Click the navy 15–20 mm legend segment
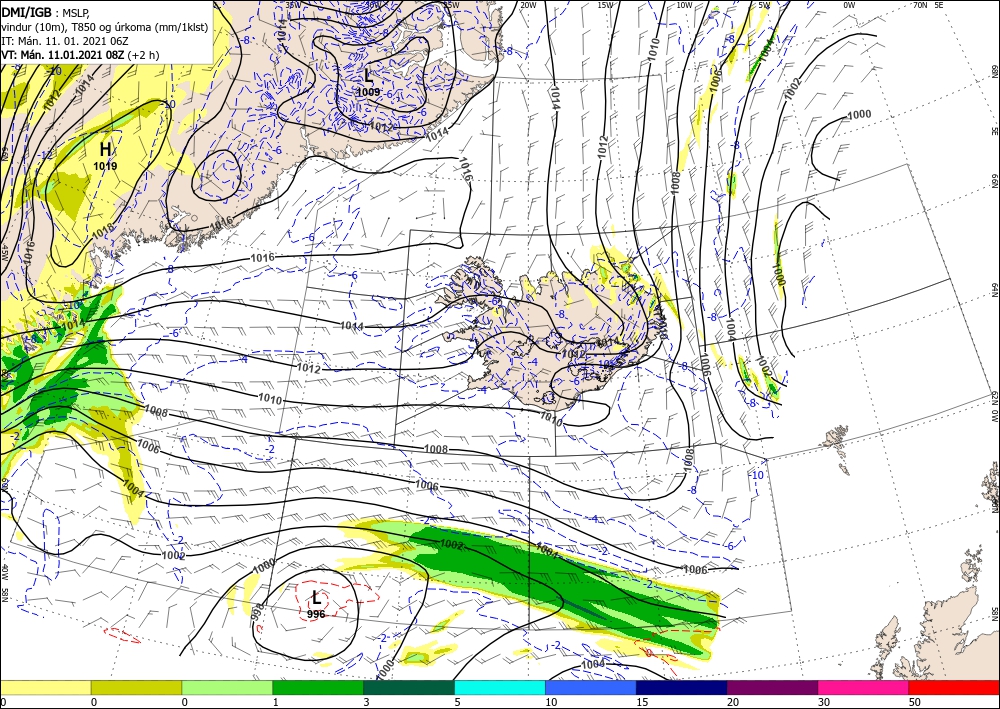 [682, 687]
